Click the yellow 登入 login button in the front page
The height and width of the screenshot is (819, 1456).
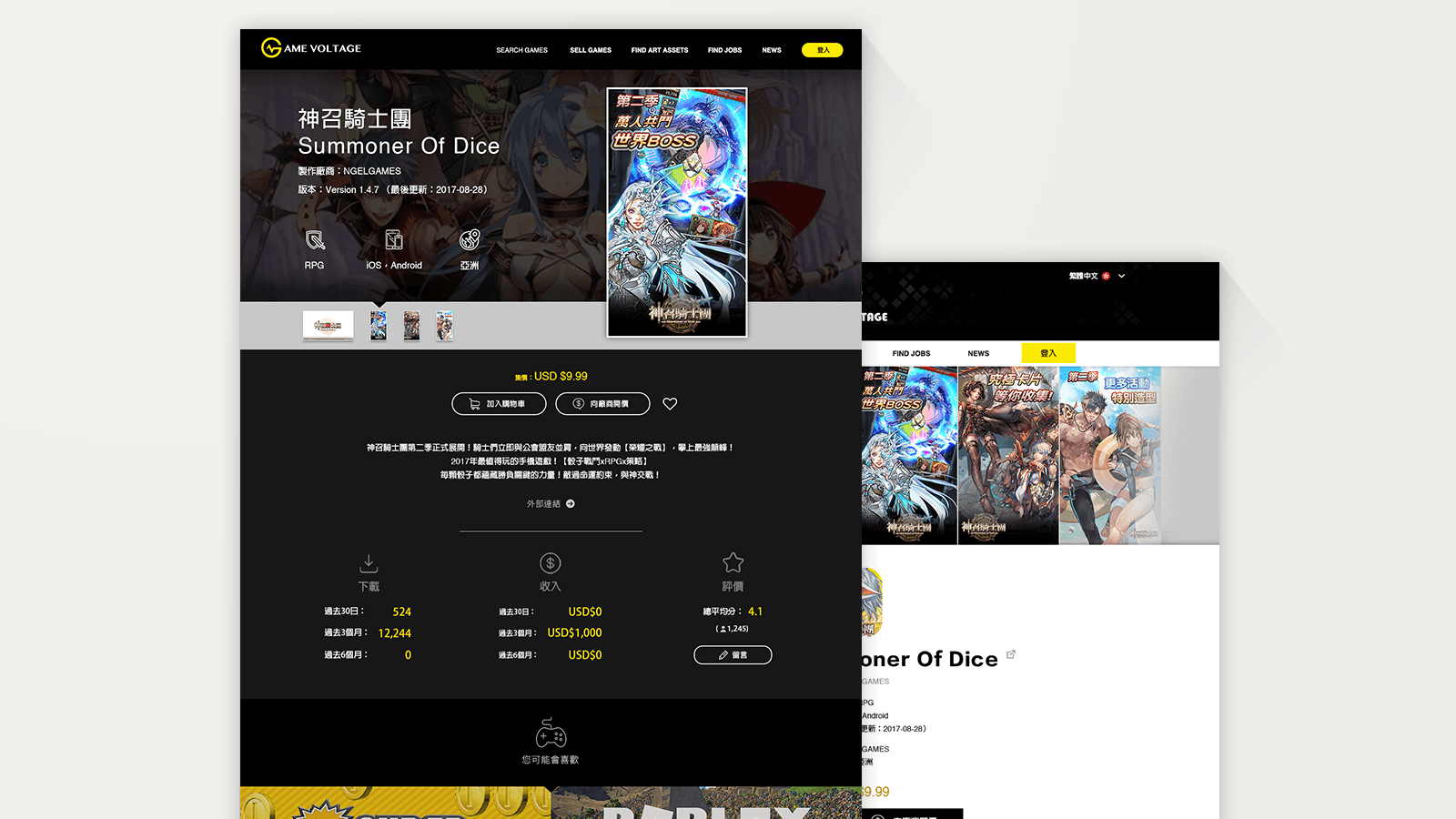823,50
